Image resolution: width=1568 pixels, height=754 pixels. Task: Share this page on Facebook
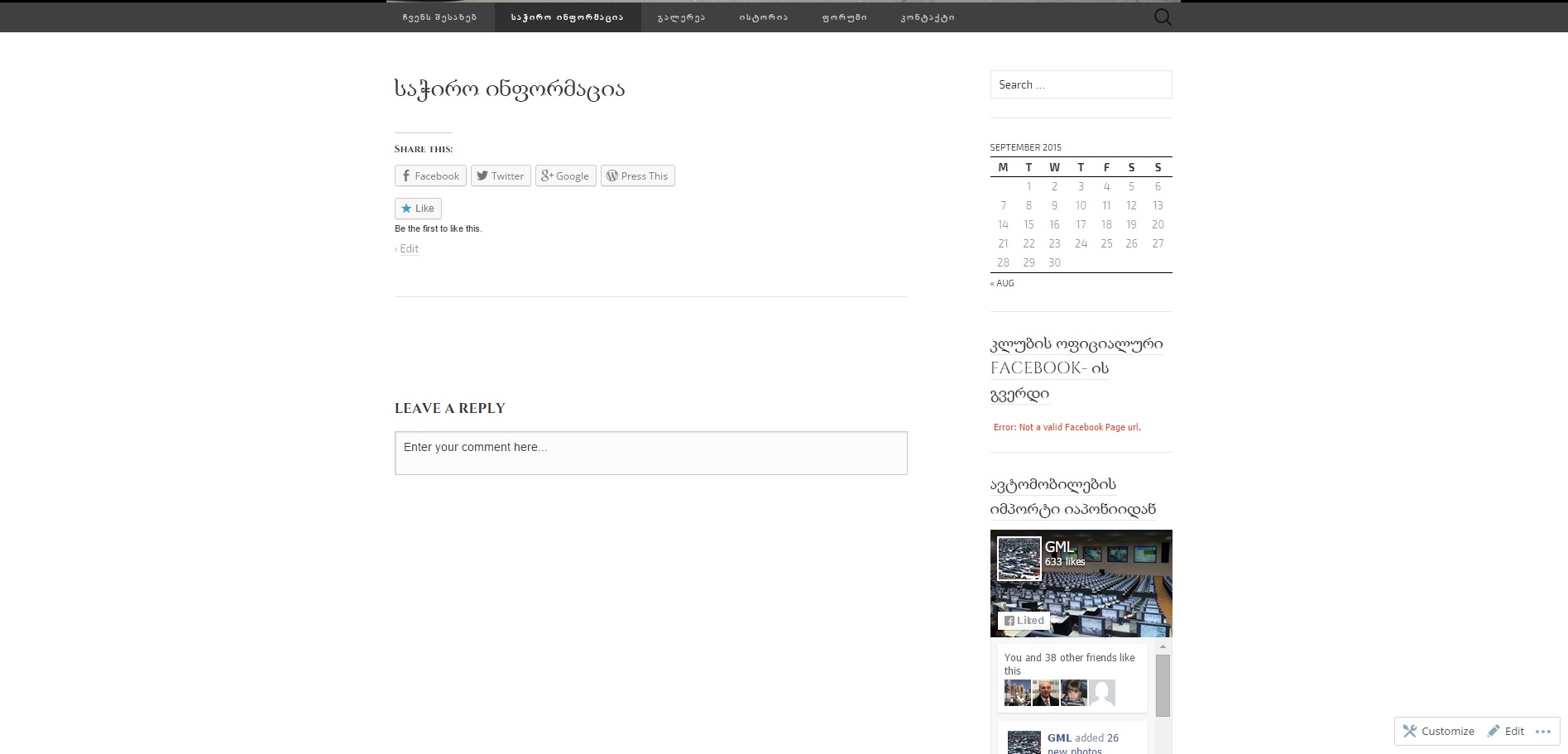coord(430,176)
